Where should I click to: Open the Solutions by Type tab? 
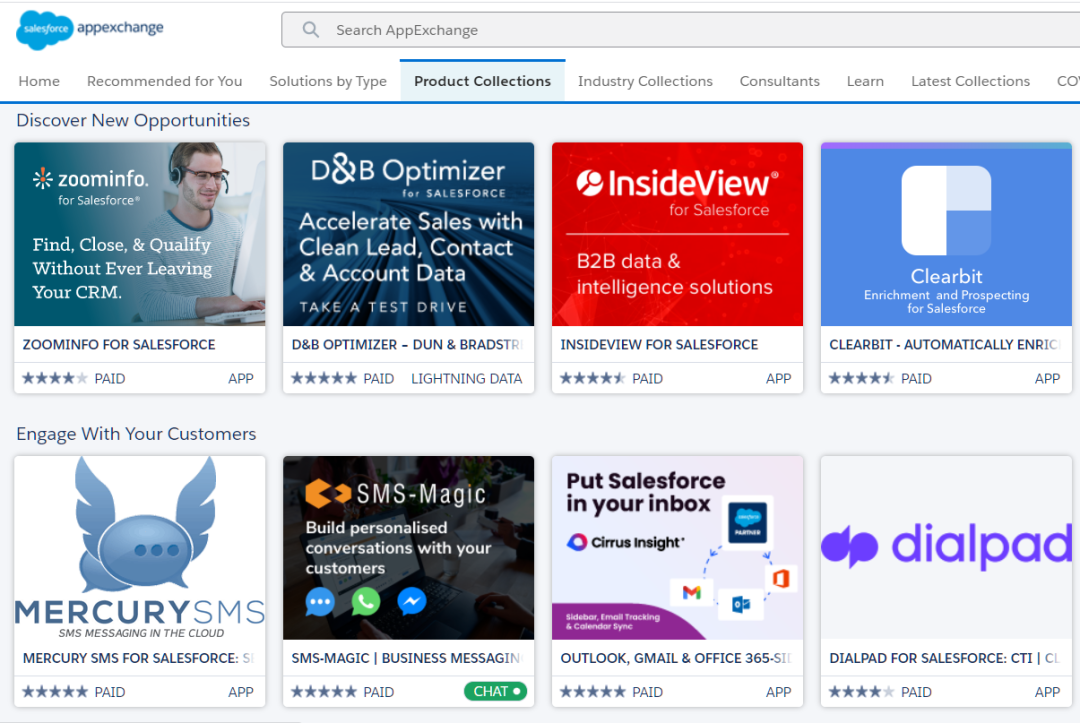328,81
